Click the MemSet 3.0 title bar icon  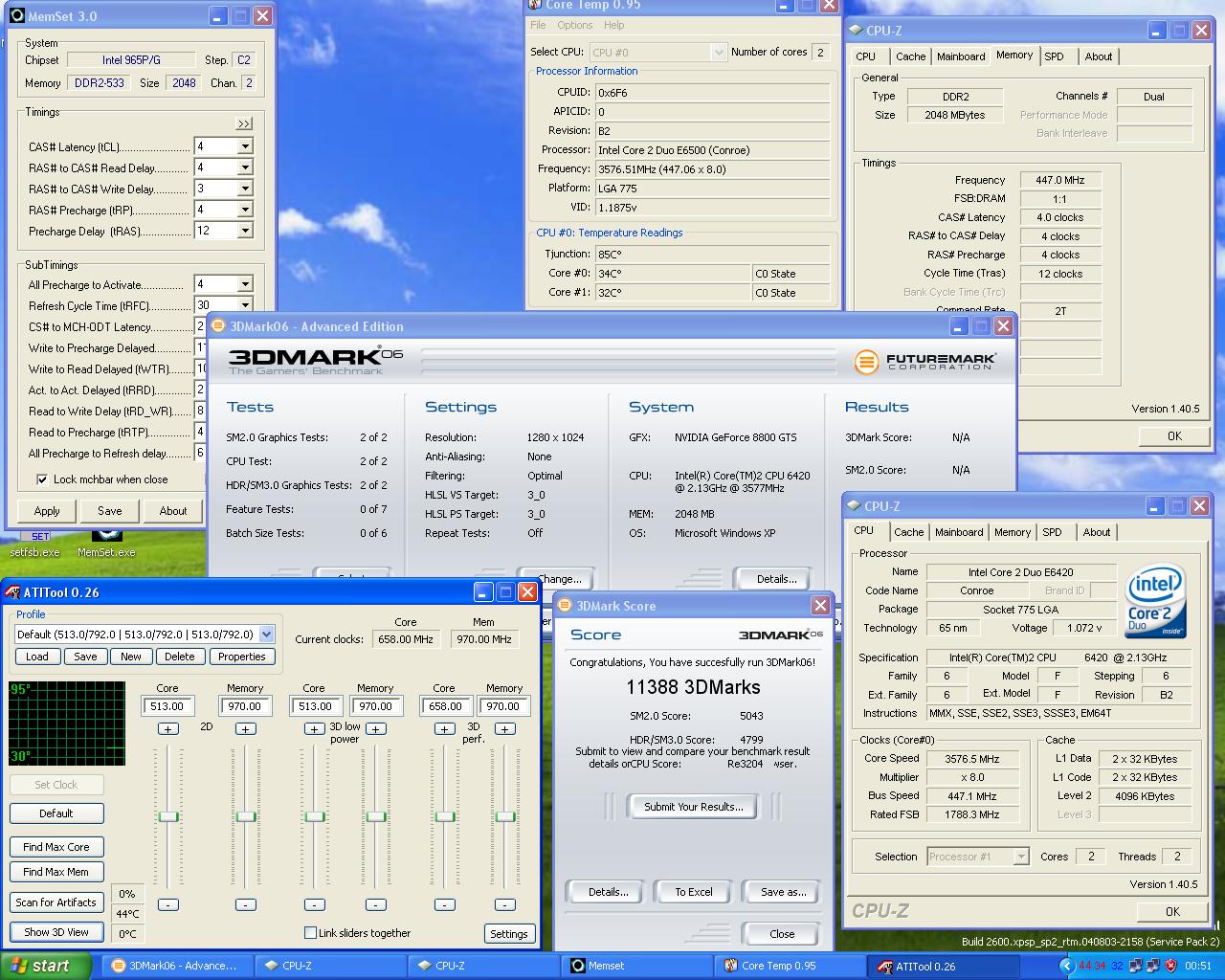(16, 16)
